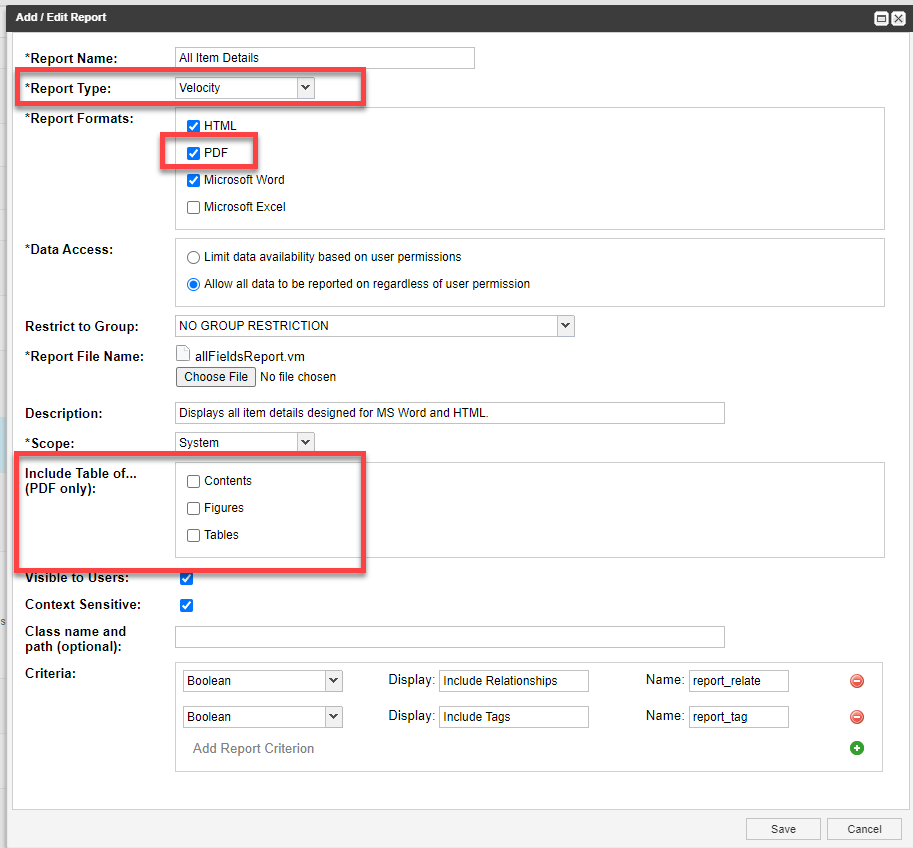913x848 pixels.
Task: Enable the Microsoft Excel format checkbox
Action: [x=193, y=207]
